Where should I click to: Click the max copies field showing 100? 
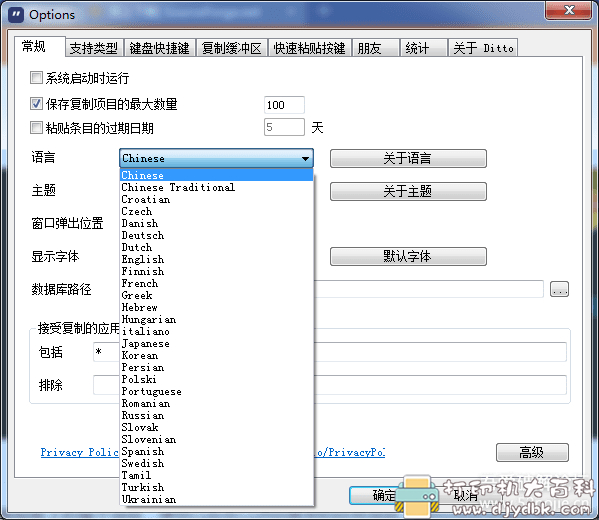point(284,105)
